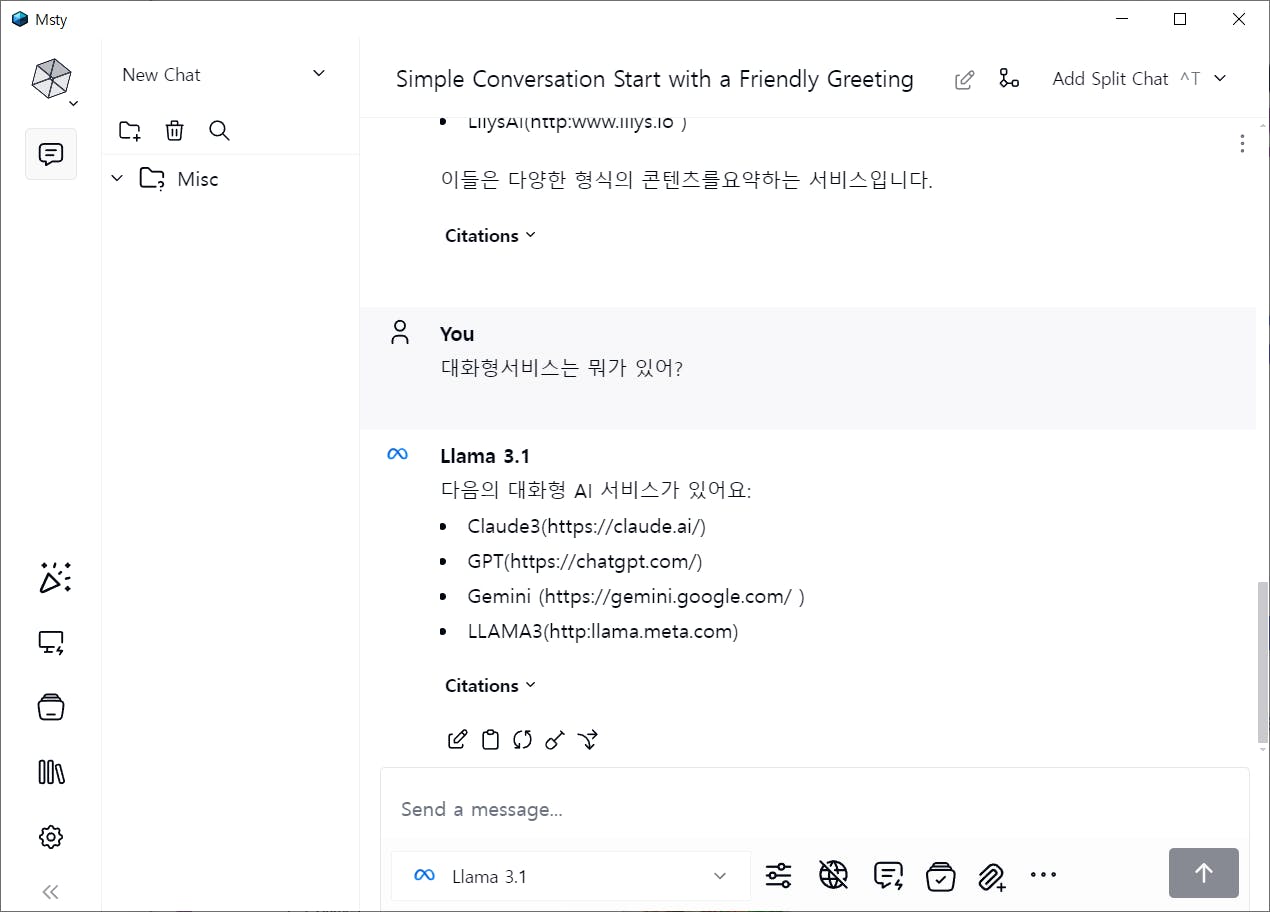Click the edit chat title pencil icon
1270x912 pixels.
click(x=964, y=80)
